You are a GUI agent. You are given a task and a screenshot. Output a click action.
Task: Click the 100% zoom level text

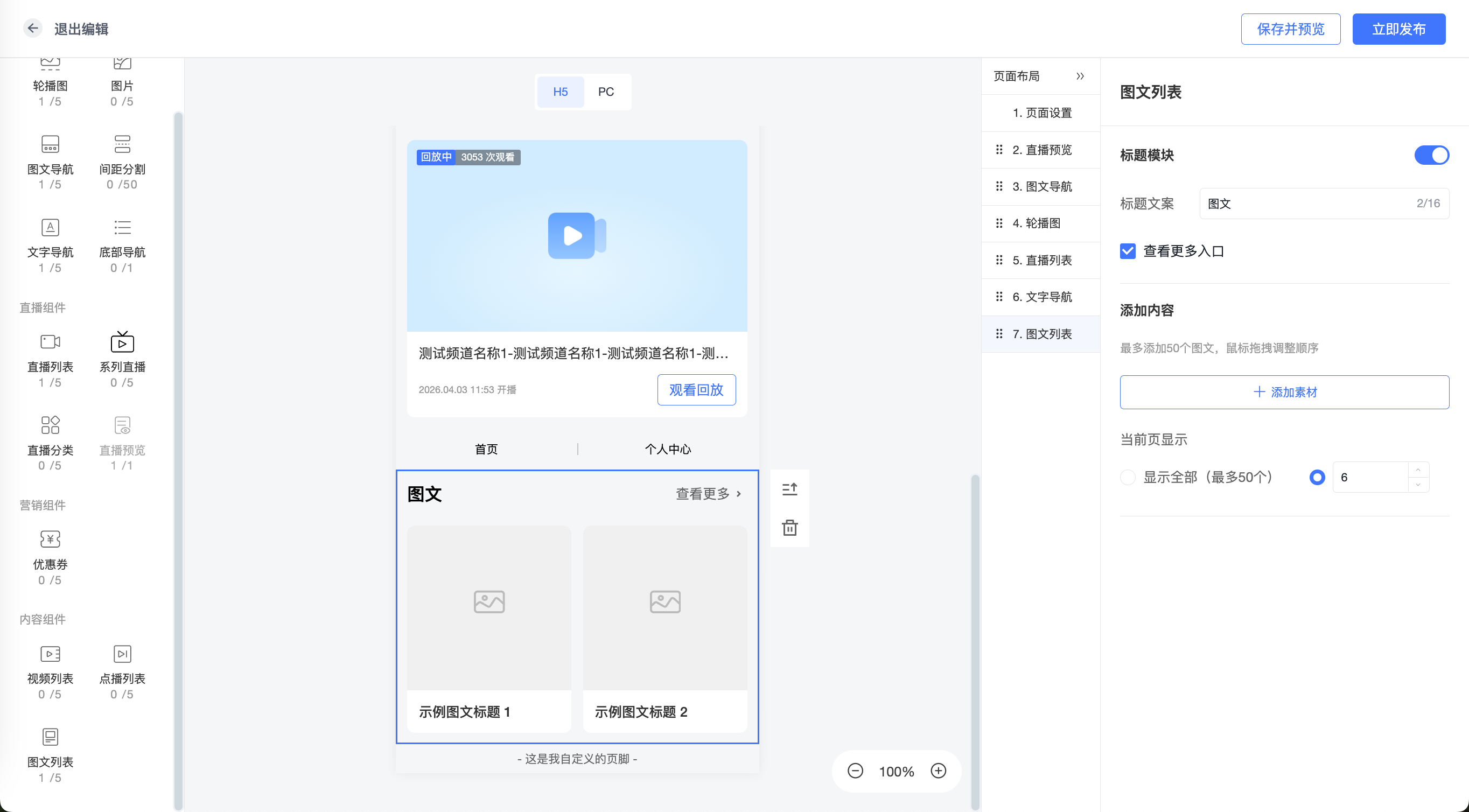[x=897, y=772]
